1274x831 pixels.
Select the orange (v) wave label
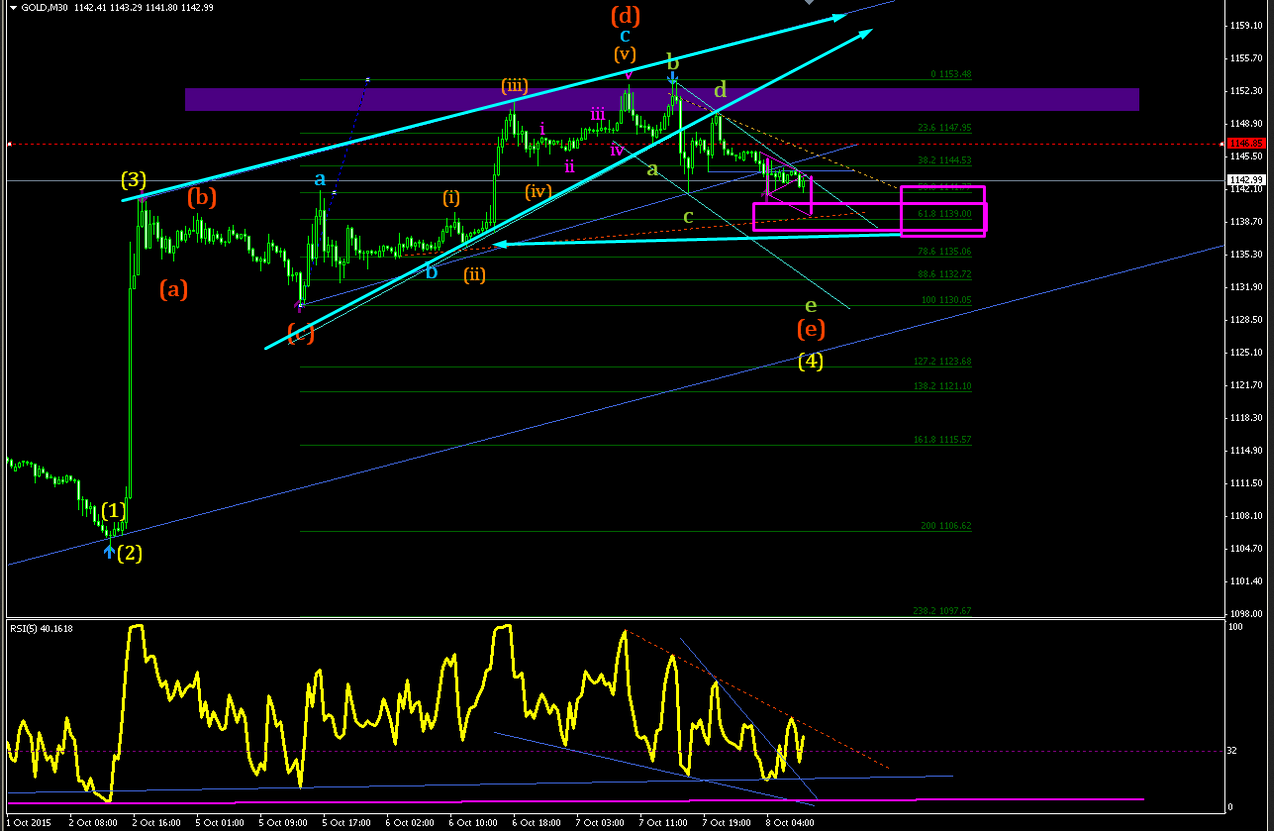625,54
